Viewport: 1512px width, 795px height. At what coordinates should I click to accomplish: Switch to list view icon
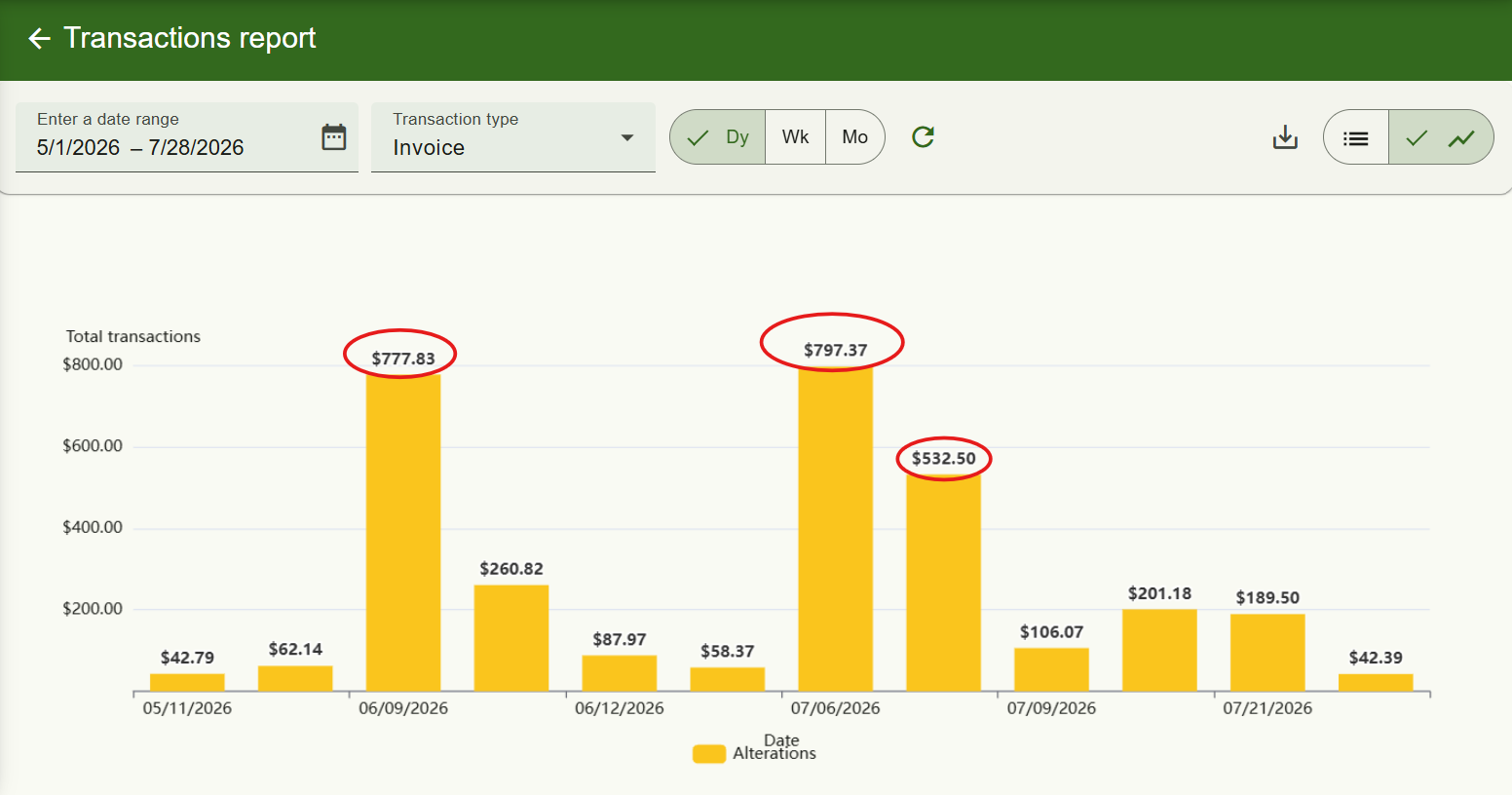tap(1355, 138)
